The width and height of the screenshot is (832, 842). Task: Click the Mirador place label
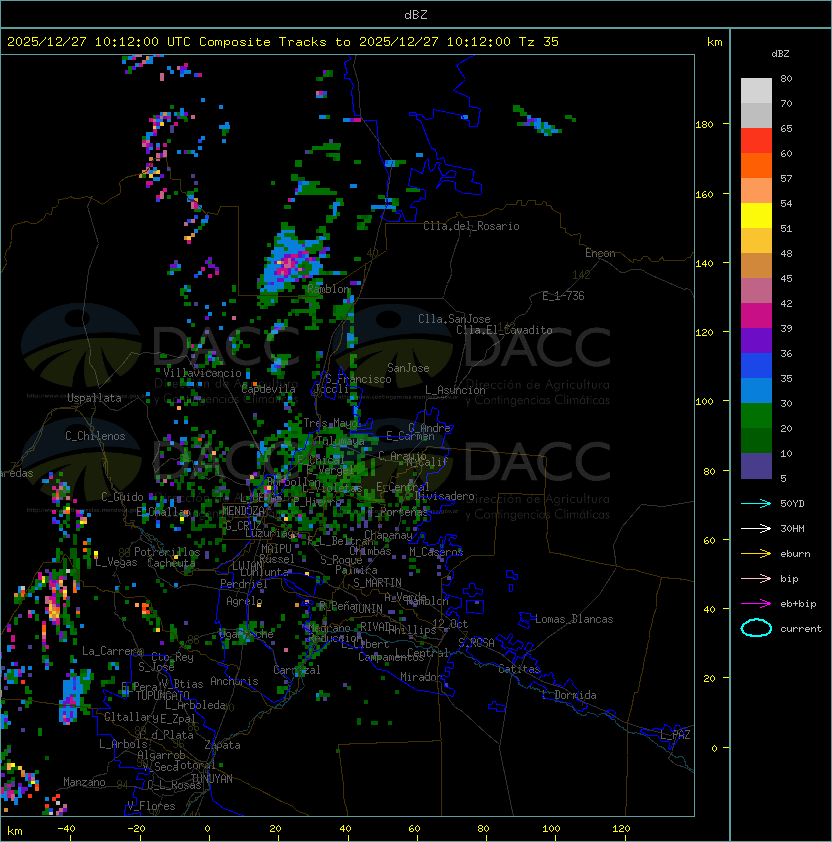[x=421, y=677]
